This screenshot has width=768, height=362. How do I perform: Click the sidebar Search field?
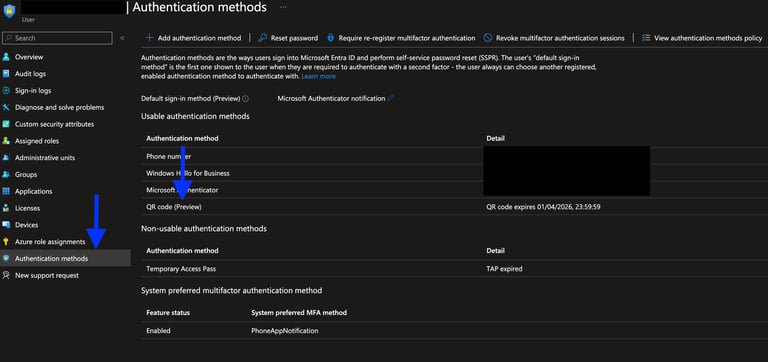[x=57, y=38]
